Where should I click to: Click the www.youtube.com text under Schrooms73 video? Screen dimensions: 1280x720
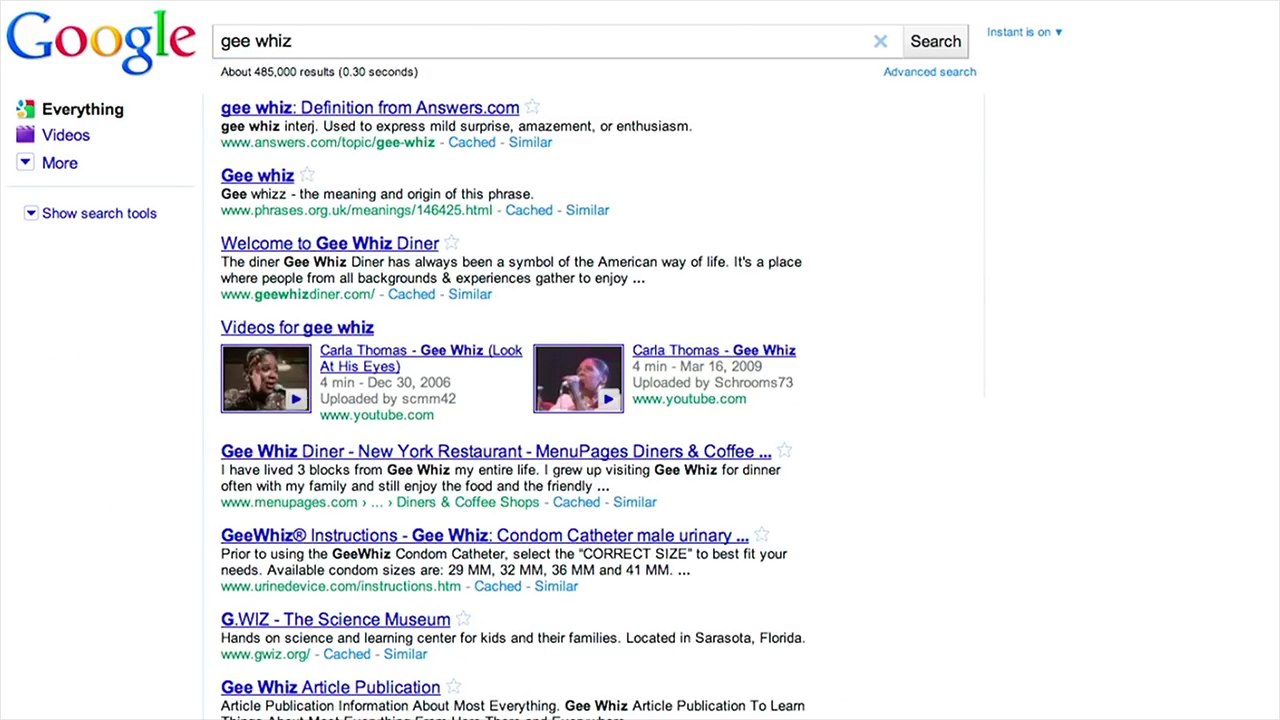[689, 398]
